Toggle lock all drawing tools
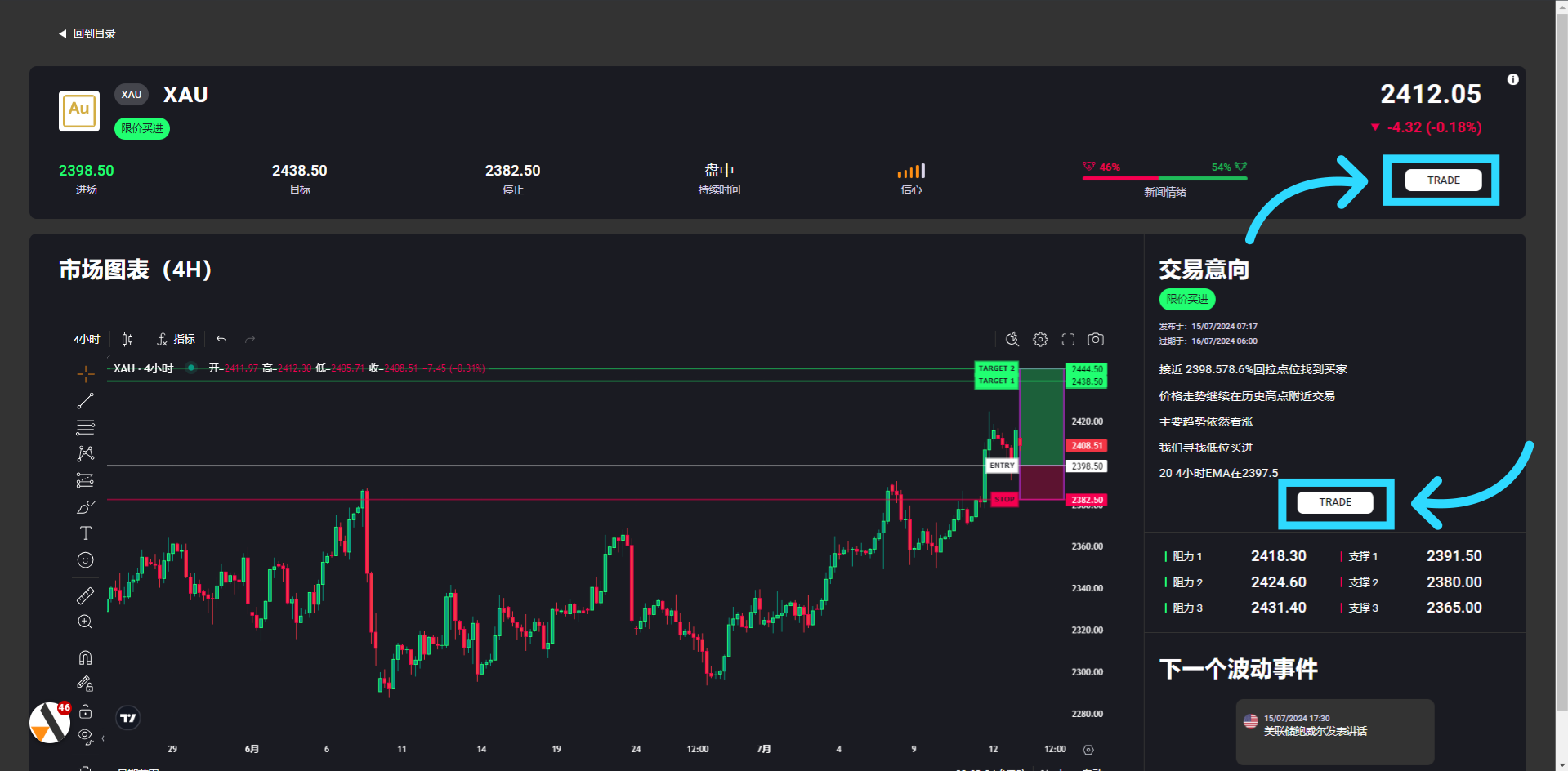1568x771 pixels. [x=86, y=711]
